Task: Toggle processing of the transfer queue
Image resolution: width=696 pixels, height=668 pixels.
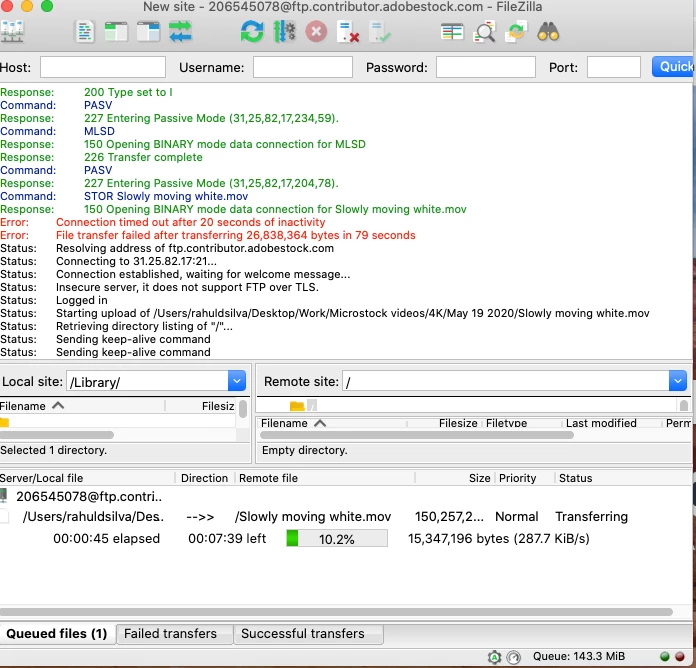Action: click(284, 32)
